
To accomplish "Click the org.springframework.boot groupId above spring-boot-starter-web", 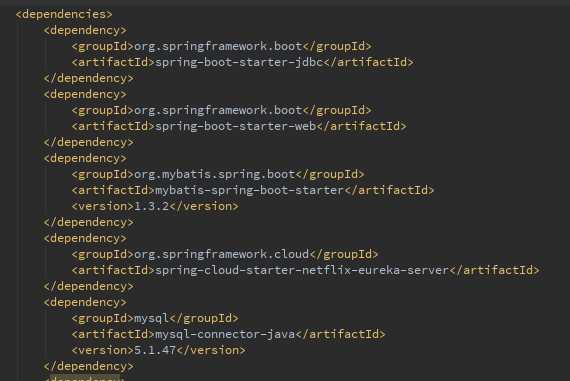I will (218, 110).
